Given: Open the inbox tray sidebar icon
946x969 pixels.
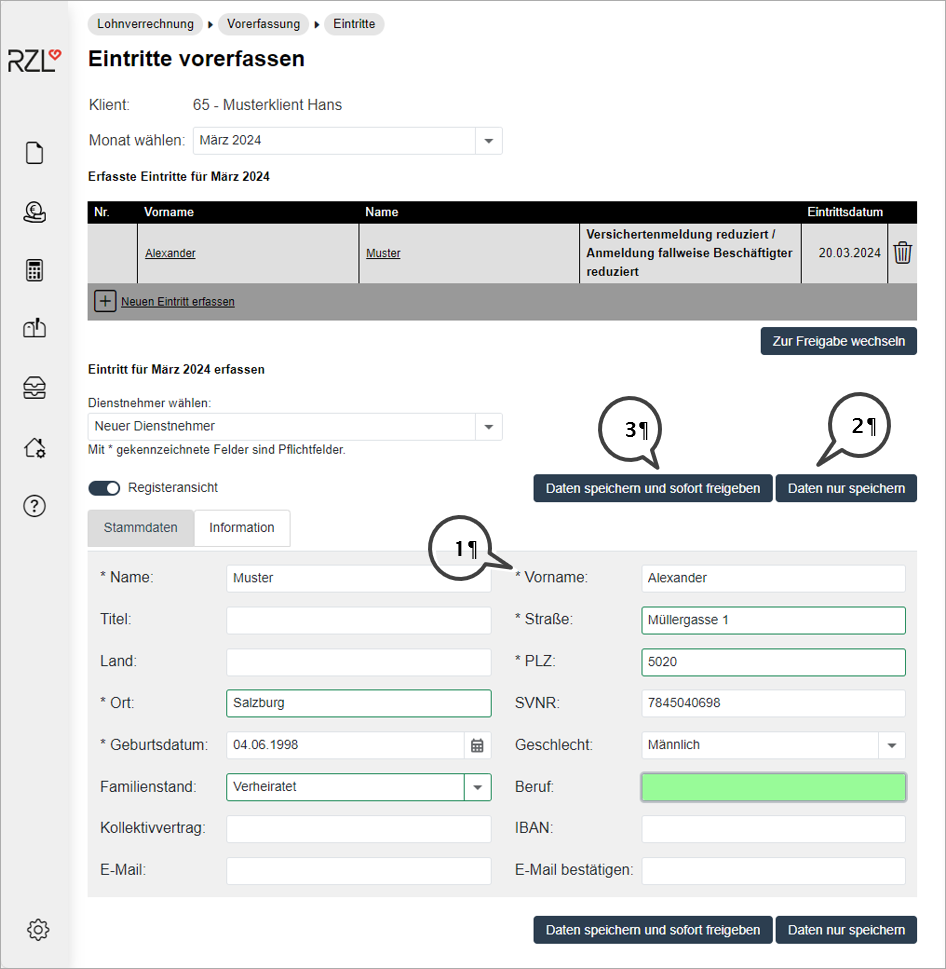Looking at the screenshot, I should (35, 389).
